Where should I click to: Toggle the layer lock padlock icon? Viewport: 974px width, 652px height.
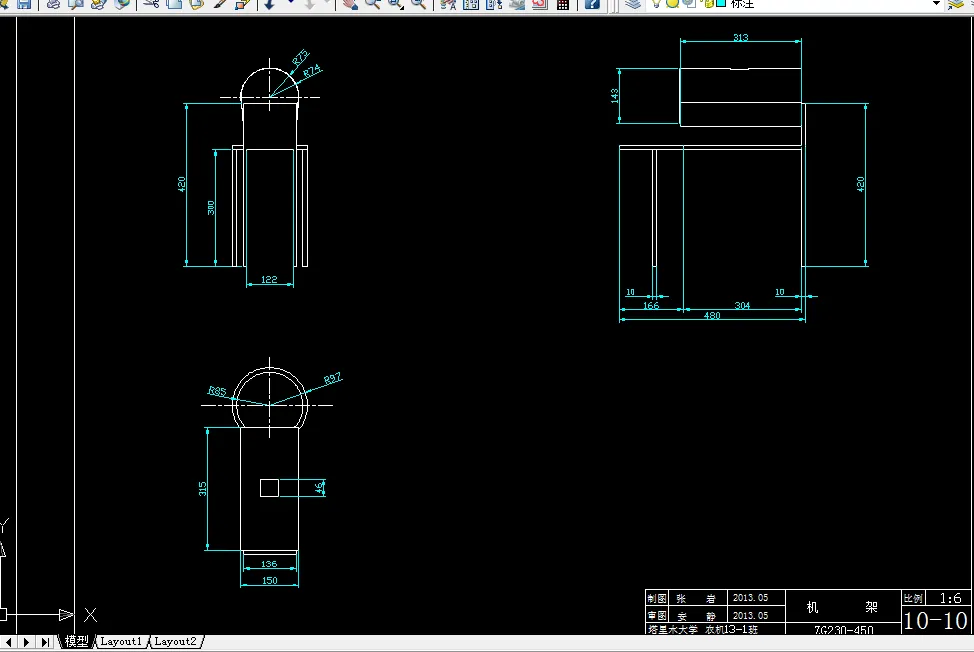[708, 3]
